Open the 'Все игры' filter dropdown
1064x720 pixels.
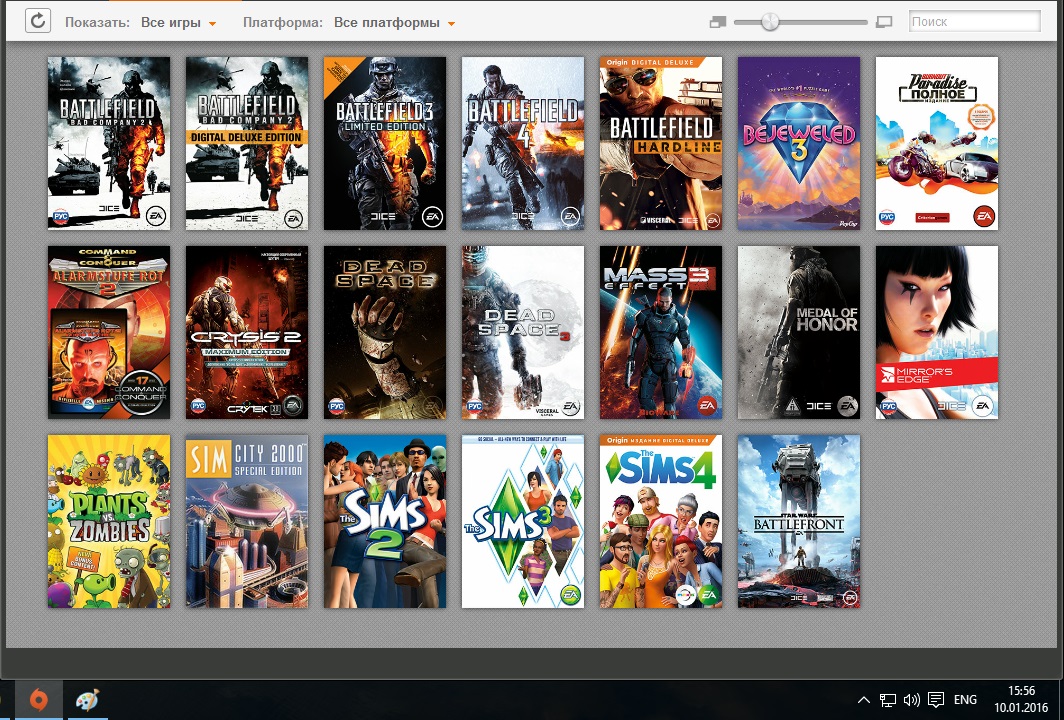(178, 22)
